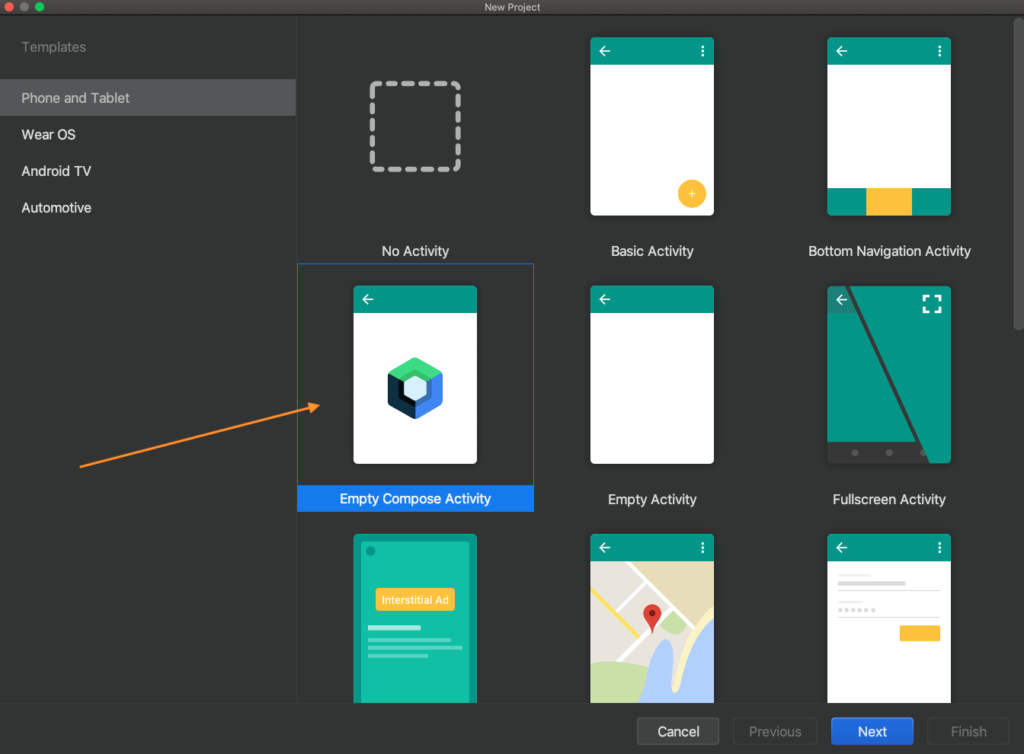Click the back arrow in Basic Activity preview
1024x754 pixels.
[605, 51]
